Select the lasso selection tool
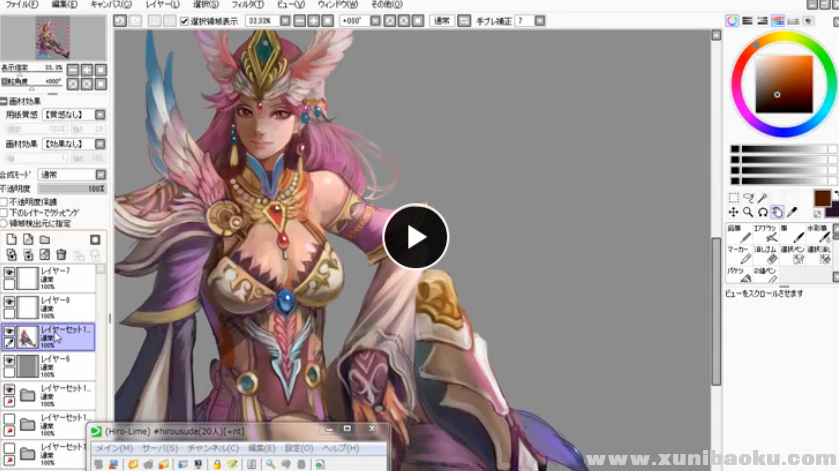Screen dimensions: 839x471 pos(747,198)
